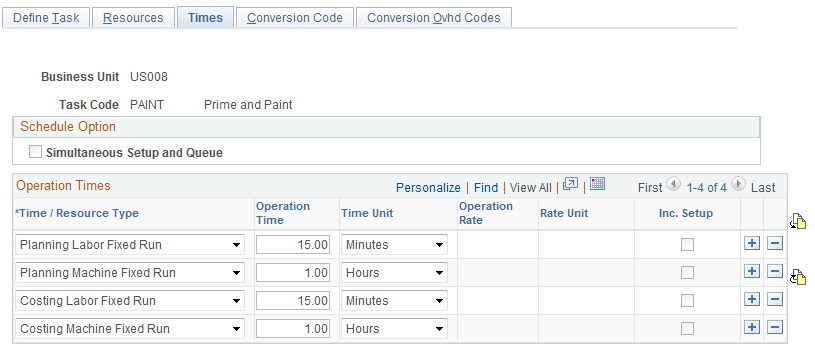Sort by Rate Unit column header
815x361 pixels.
pos(564,213)
